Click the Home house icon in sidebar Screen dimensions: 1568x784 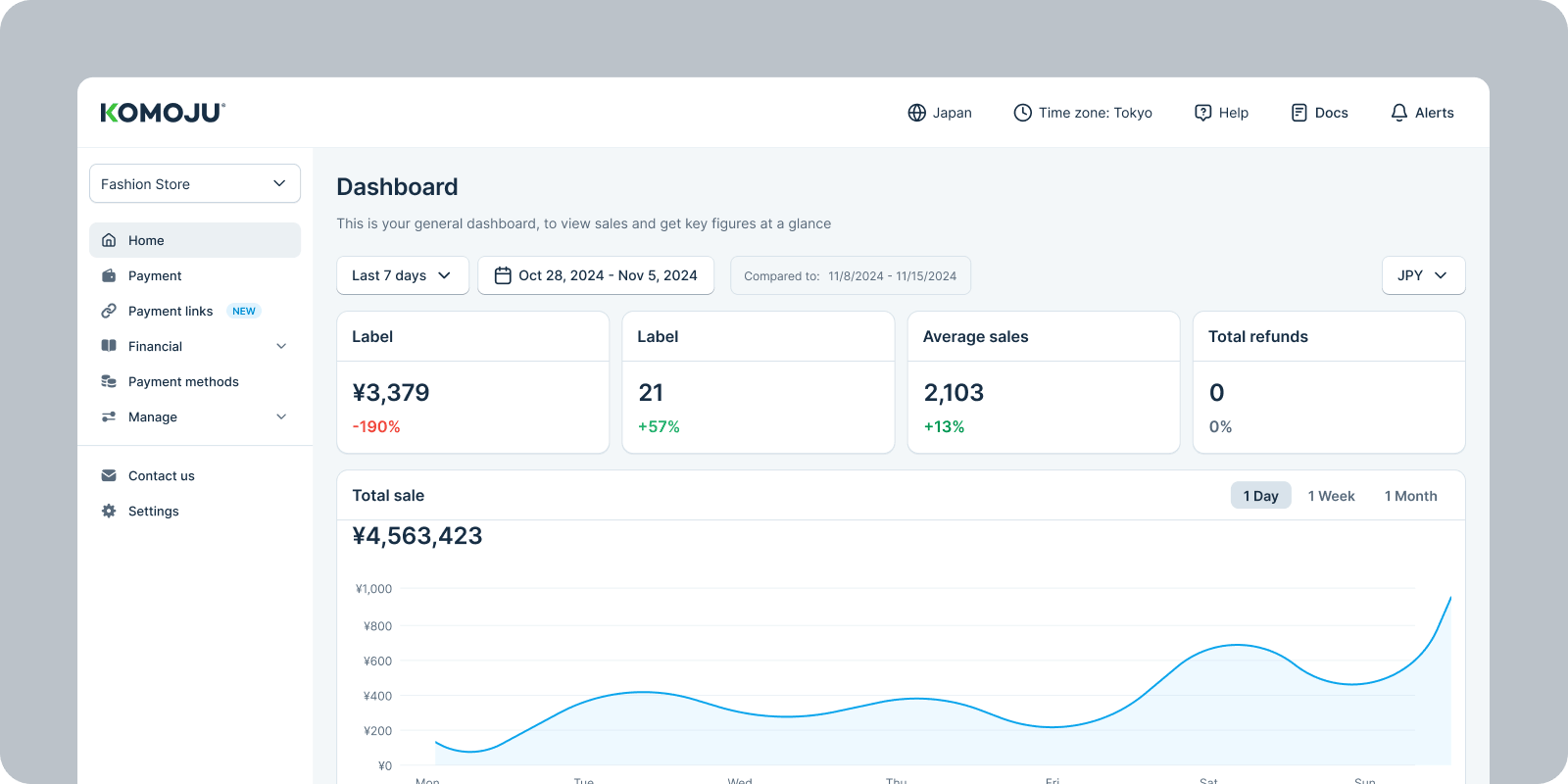pyautogui.click(x=109, y=240)
